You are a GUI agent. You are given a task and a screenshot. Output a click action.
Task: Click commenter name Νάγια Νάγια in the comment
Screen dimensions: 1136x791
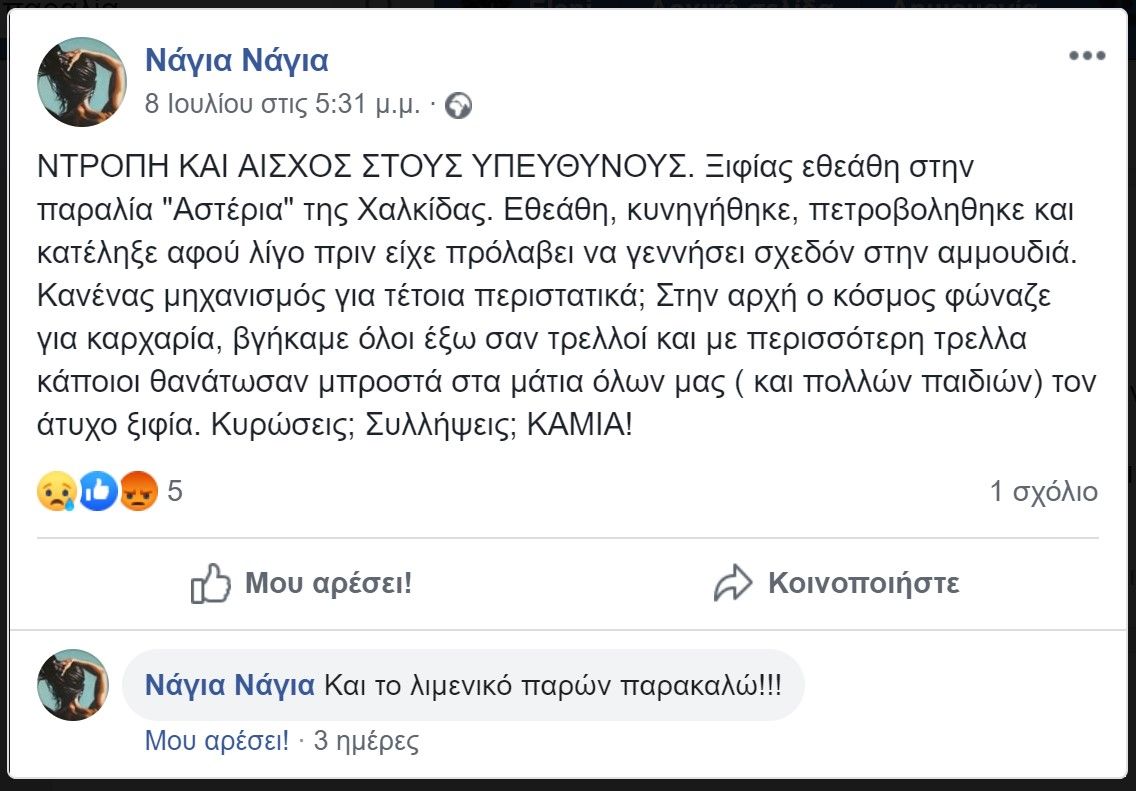tap(230, 686)
